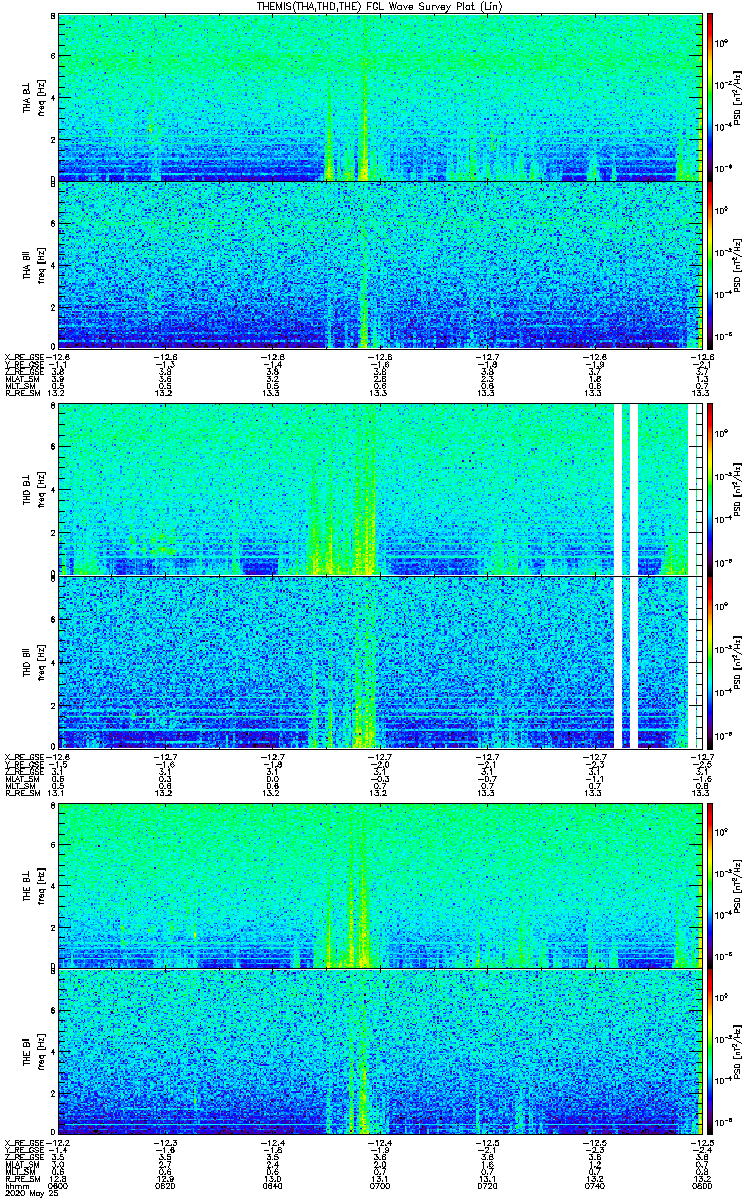
Task: Click the 0720 time tick label
Action: point(487,1185)
